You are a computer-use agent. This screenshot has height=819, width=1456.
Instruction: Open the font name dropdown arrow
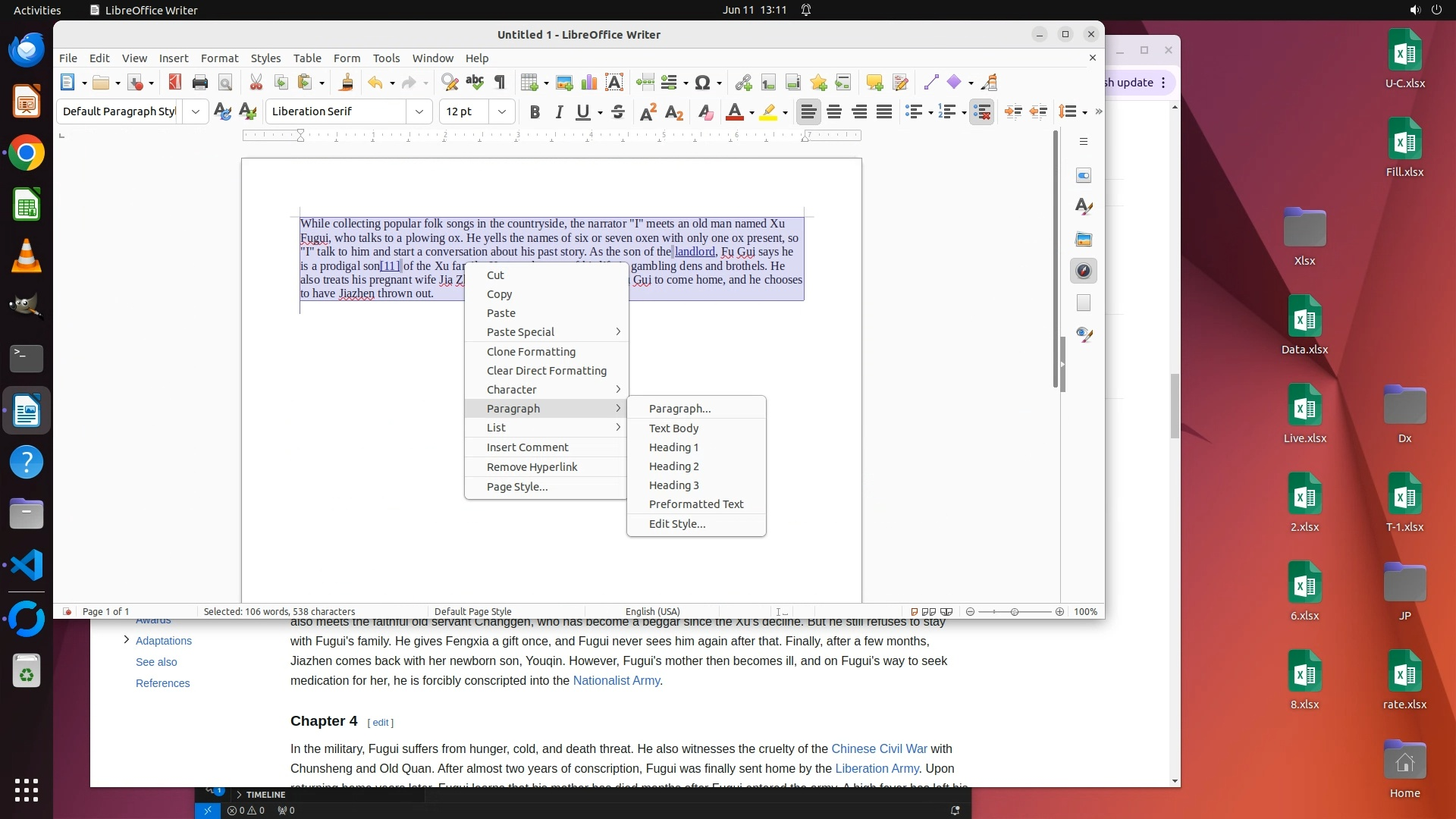click(x=419, y=111)
